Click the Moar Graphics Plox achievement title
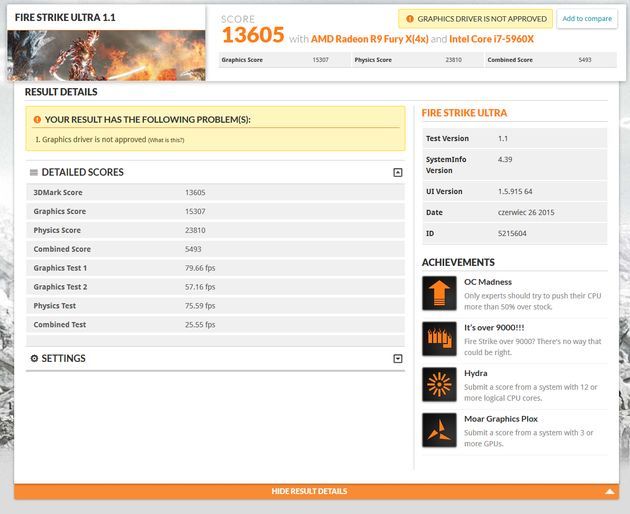This screenshot has height=514, width=630. coord(501,419)
